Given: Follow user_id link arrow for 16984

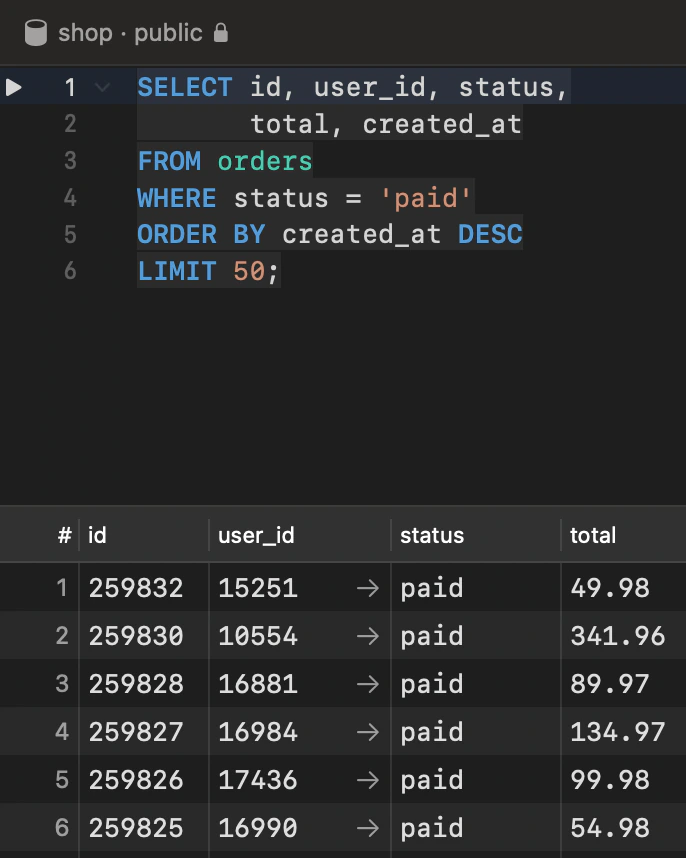Looking at the screenshot, I should pyautogui.click(x=368, y=732).
